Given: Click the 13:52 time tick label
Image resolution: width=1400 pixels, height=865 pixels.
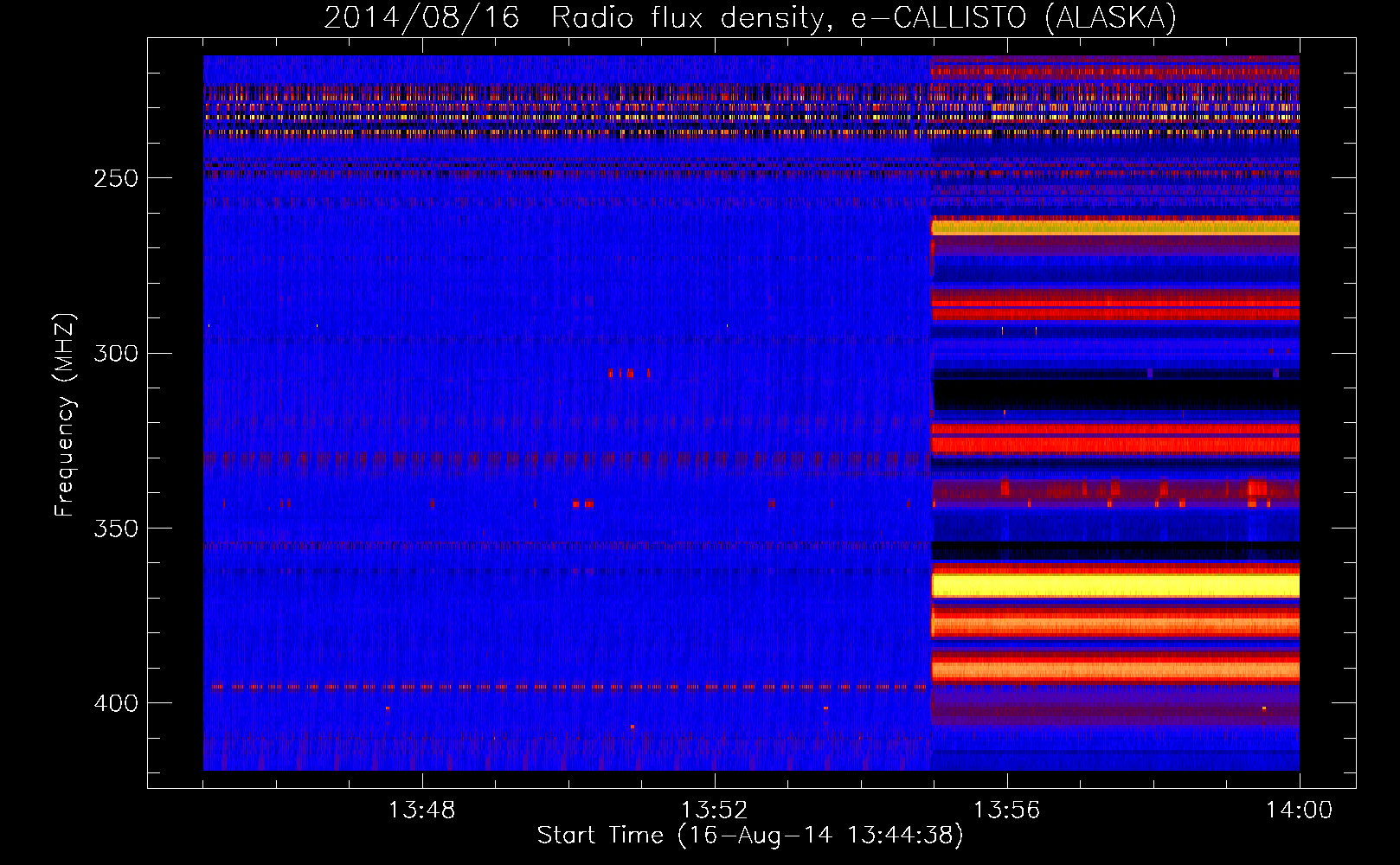Looking at the screenshot, I should pyautogui.click(x=714, y=811).
